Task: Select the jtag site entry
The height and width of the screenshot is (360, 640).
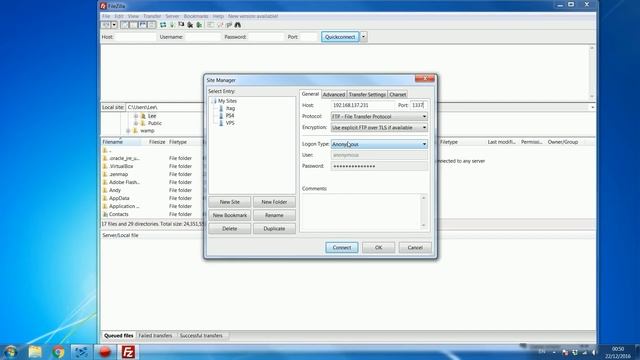Action: point(230,108)
